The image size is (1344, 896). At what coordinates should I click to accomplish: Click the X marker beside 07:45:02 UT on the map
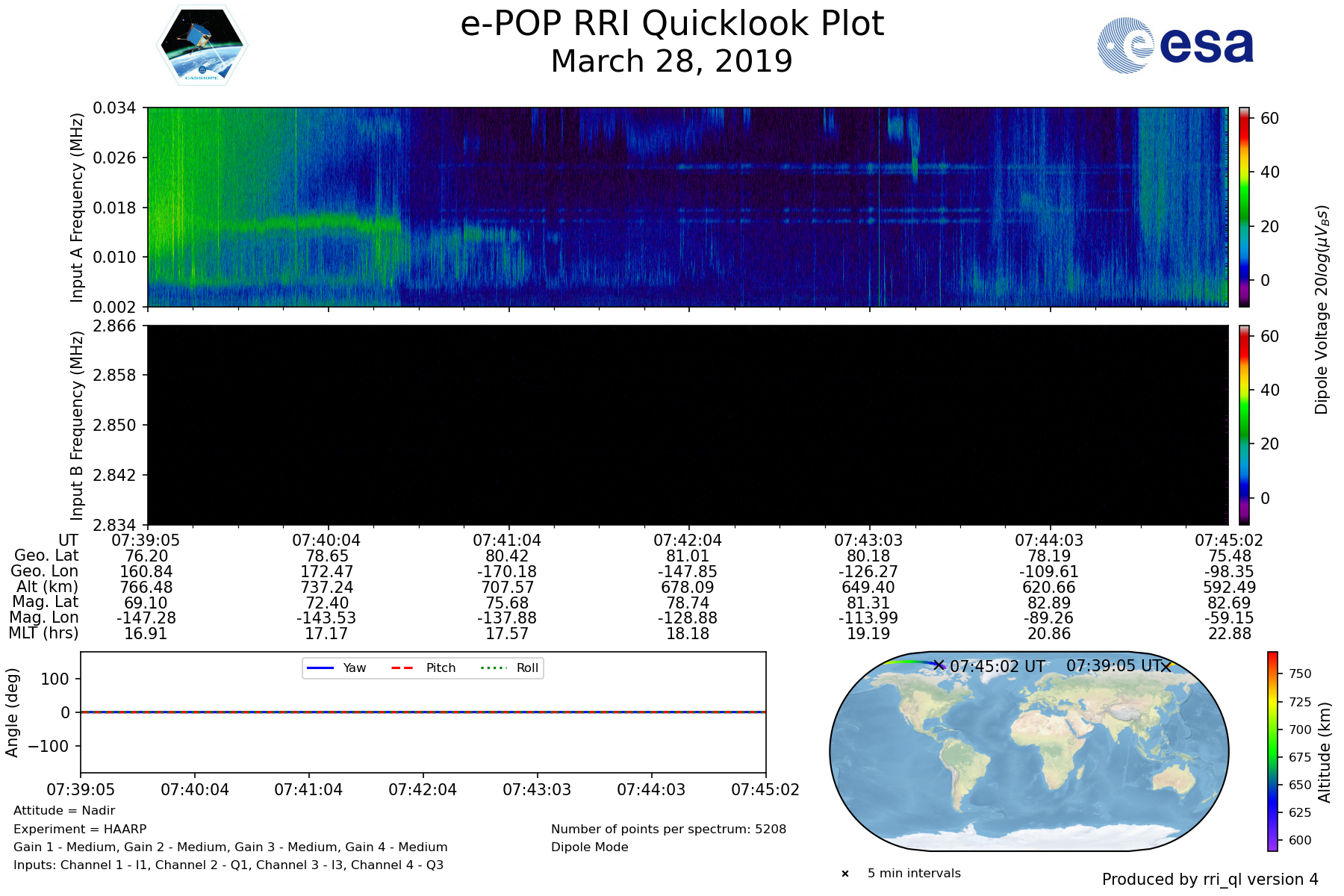(x=939, y=665)
